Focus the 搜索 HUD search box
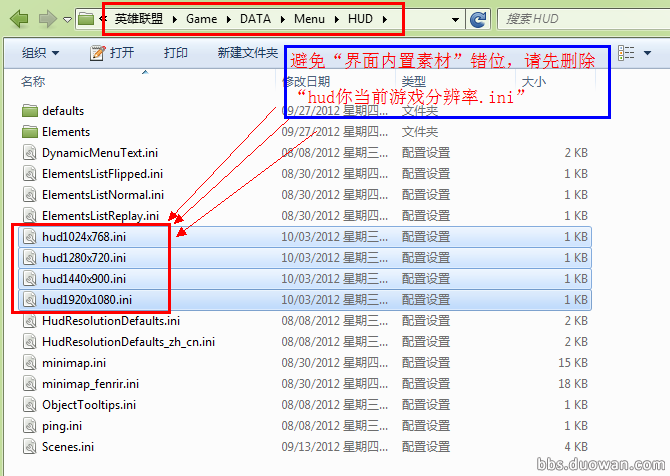Screen dimensions: 670x476 click(x=583, y=19)
